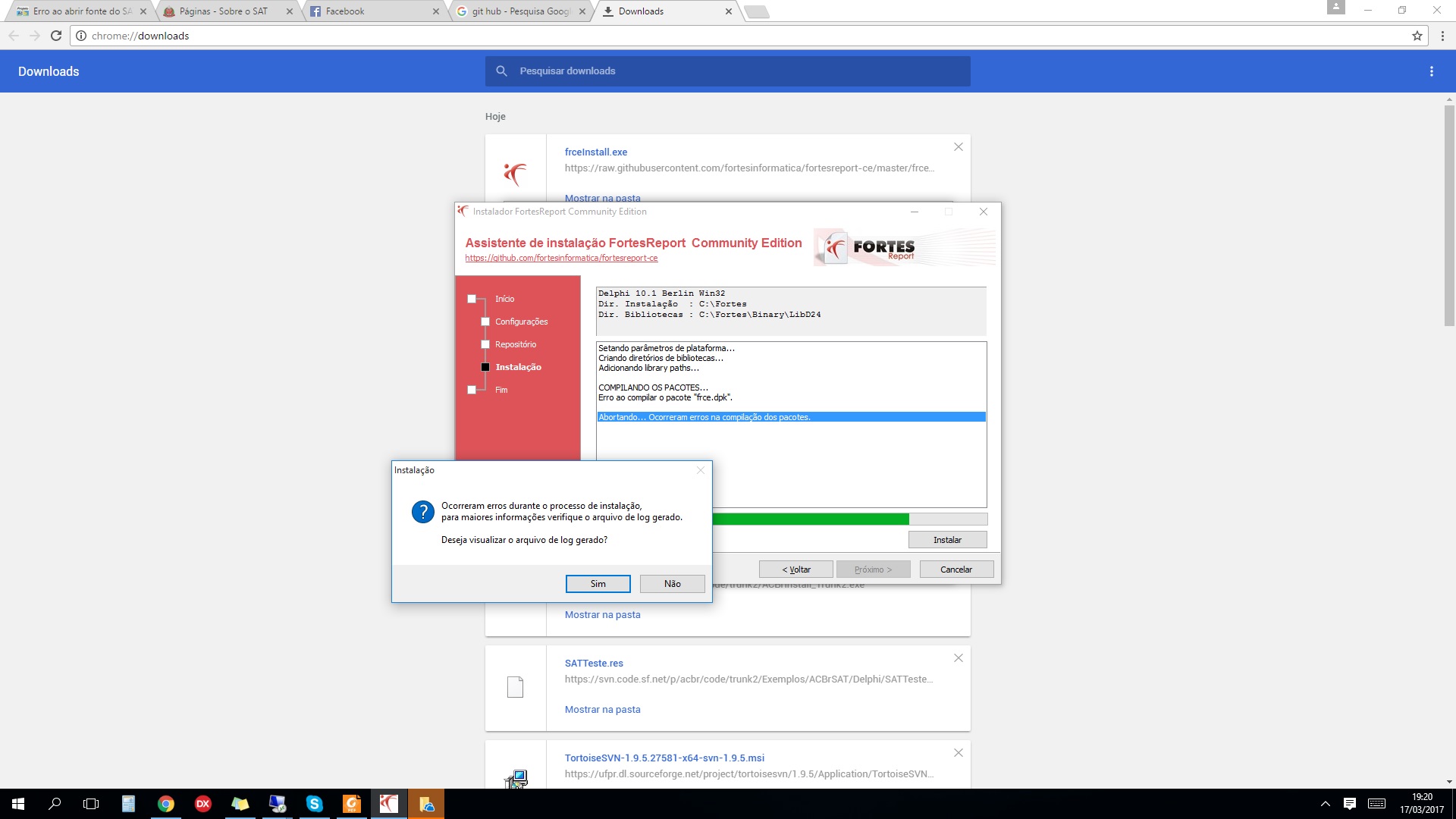Image resolution: width=1456 pixels, height=819 pixels.
Task: Click the 'Pesquisar downloads' search field
Action: click(x=728, y=71)
